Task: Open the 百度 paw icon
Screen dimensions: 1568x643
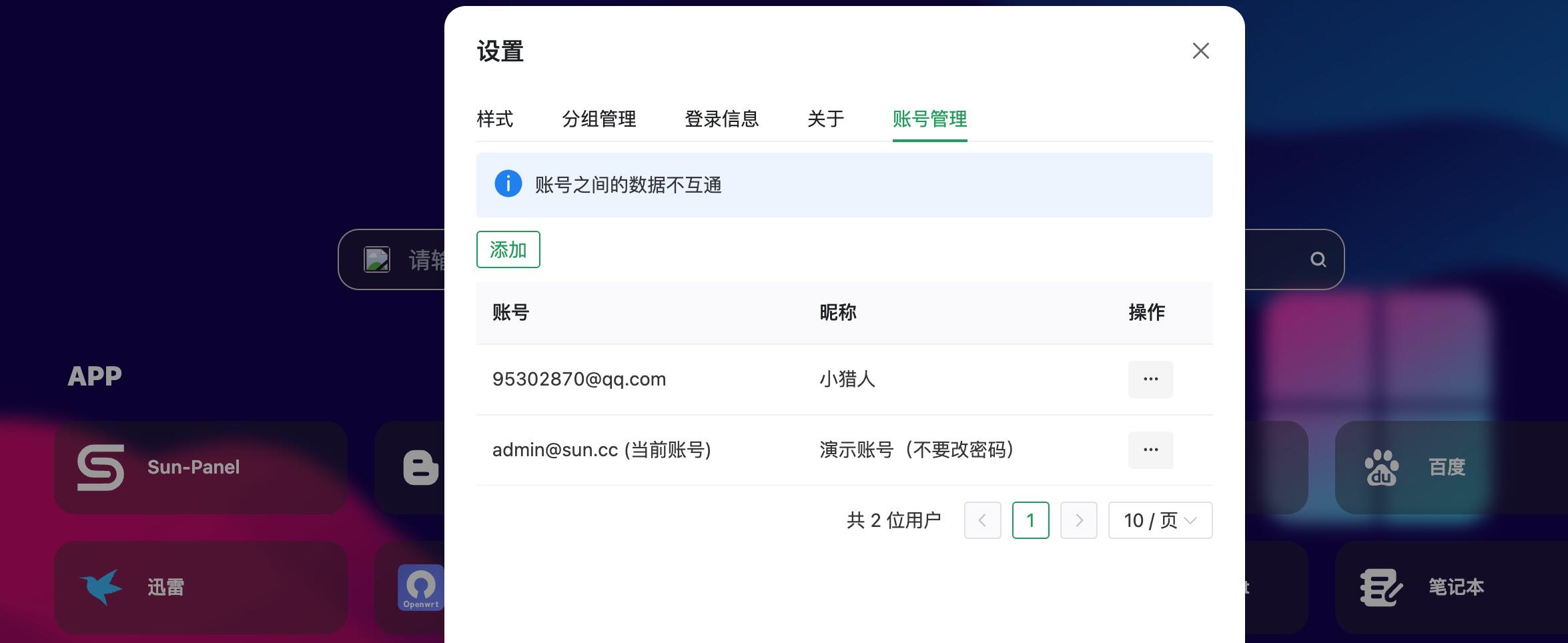Action: (x=1381, y=468)
